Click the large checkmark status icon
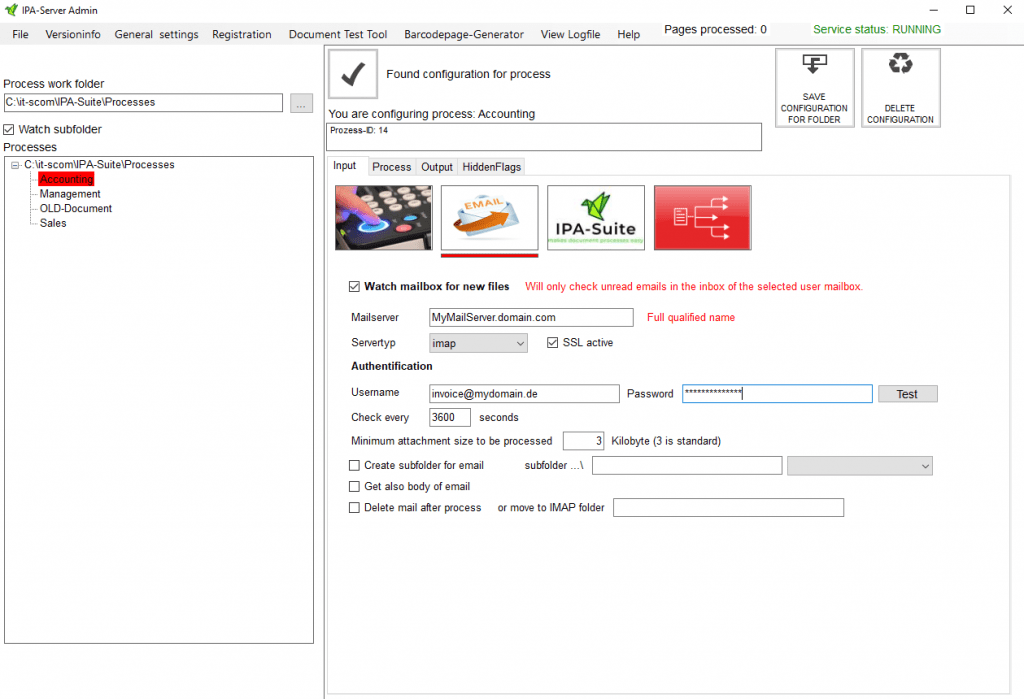 coord(352,74)
